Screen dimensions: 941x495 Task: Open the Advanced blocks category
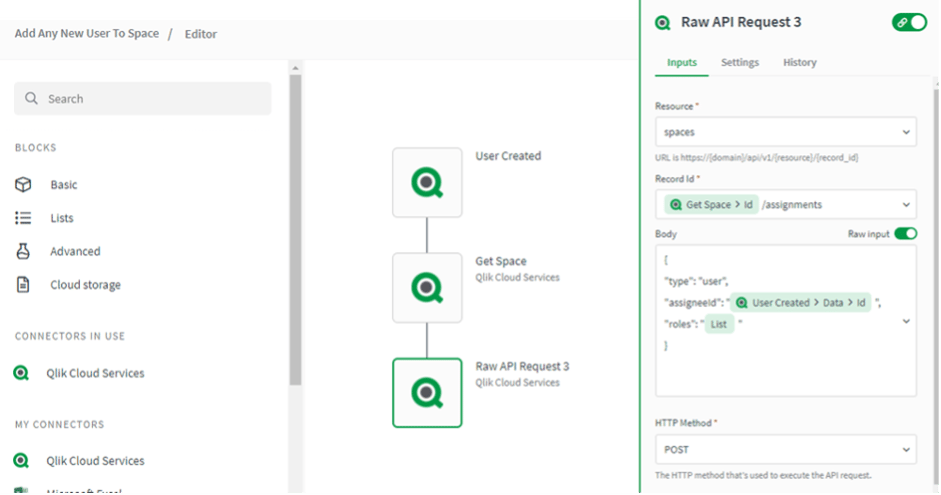(75, 251)
